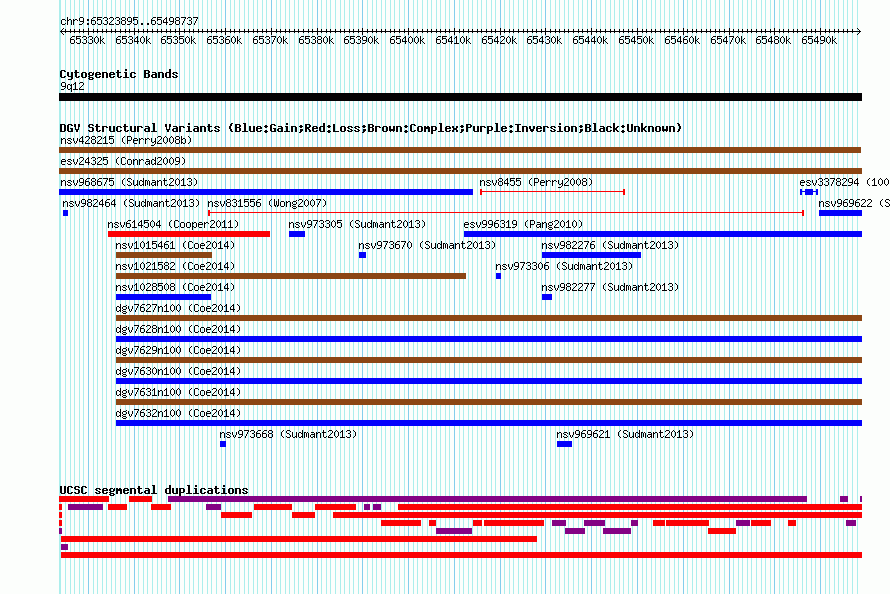Select nsv1015461 (Coe2014) label
This screenshot has height=594, width=890.
pos(175,245)
